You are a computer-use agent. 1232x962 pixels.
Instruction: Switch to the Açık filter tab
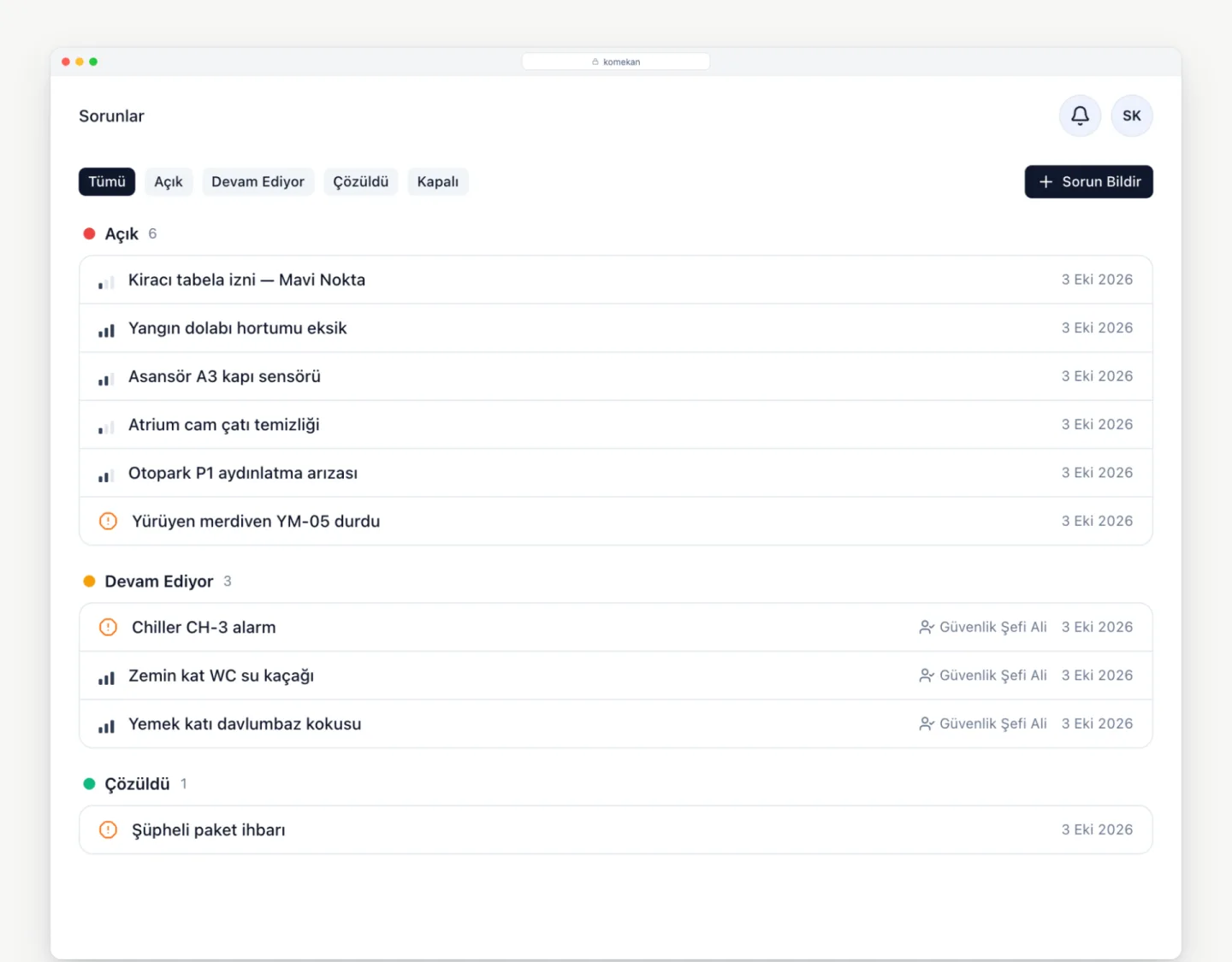pos(169,181)
